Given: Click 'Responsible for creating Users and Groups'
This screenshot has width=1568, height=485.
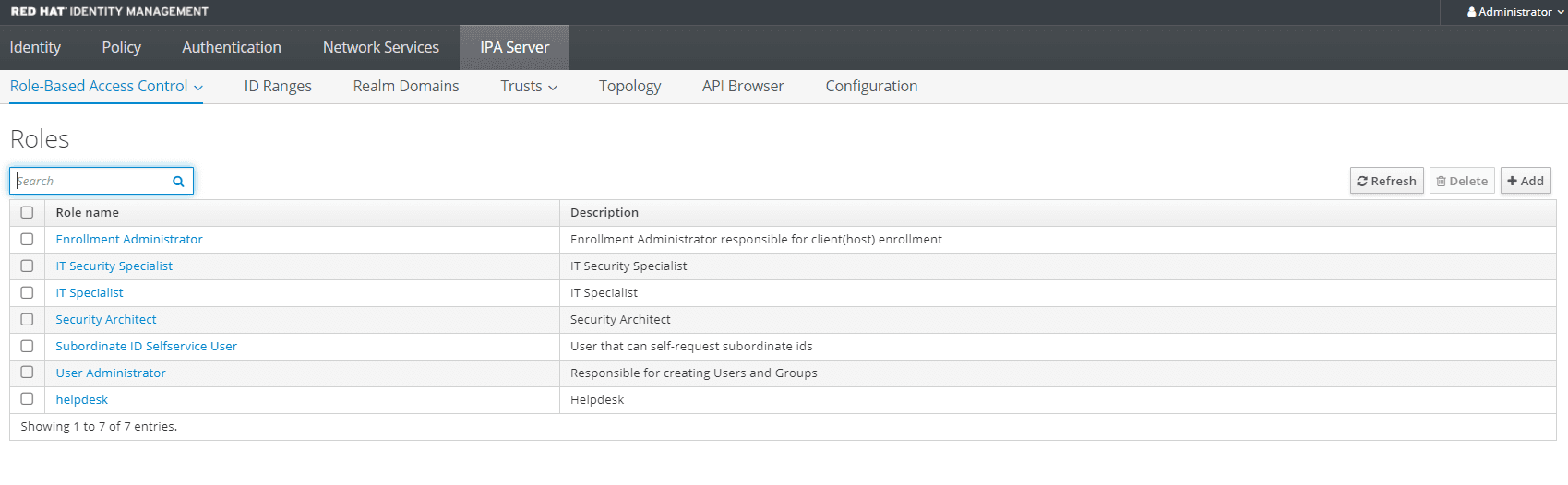Looking at the screenshot, I should [694, 373].
